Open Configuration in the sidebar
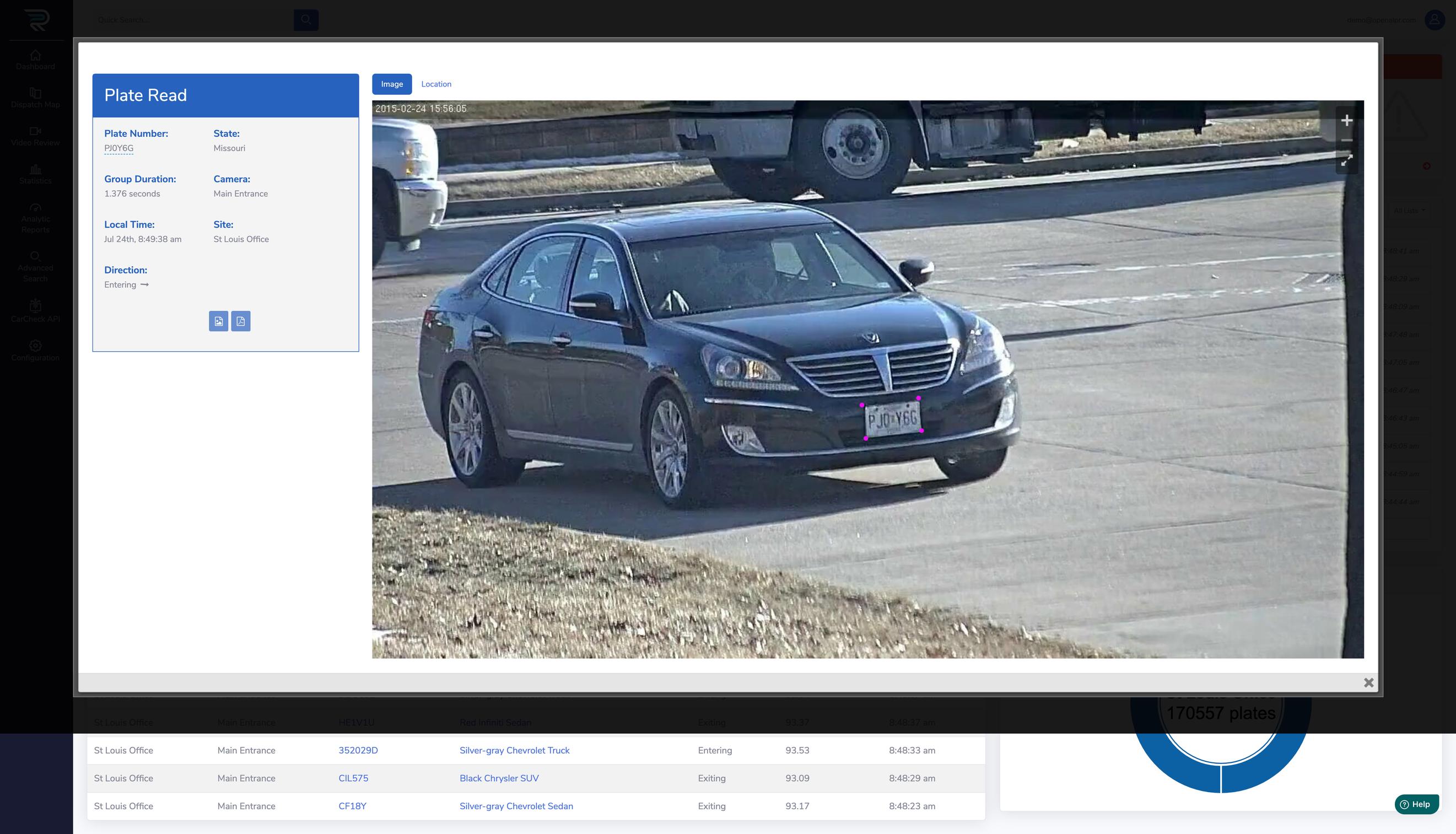This screenshot has height=834, width=1456. click(x=35, y=351)
